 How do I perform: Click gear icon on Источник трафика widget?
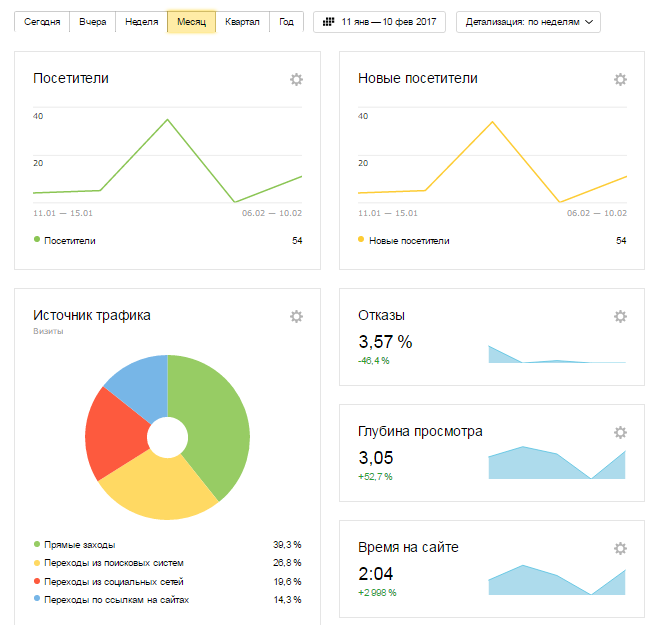(x=296, y=316)
